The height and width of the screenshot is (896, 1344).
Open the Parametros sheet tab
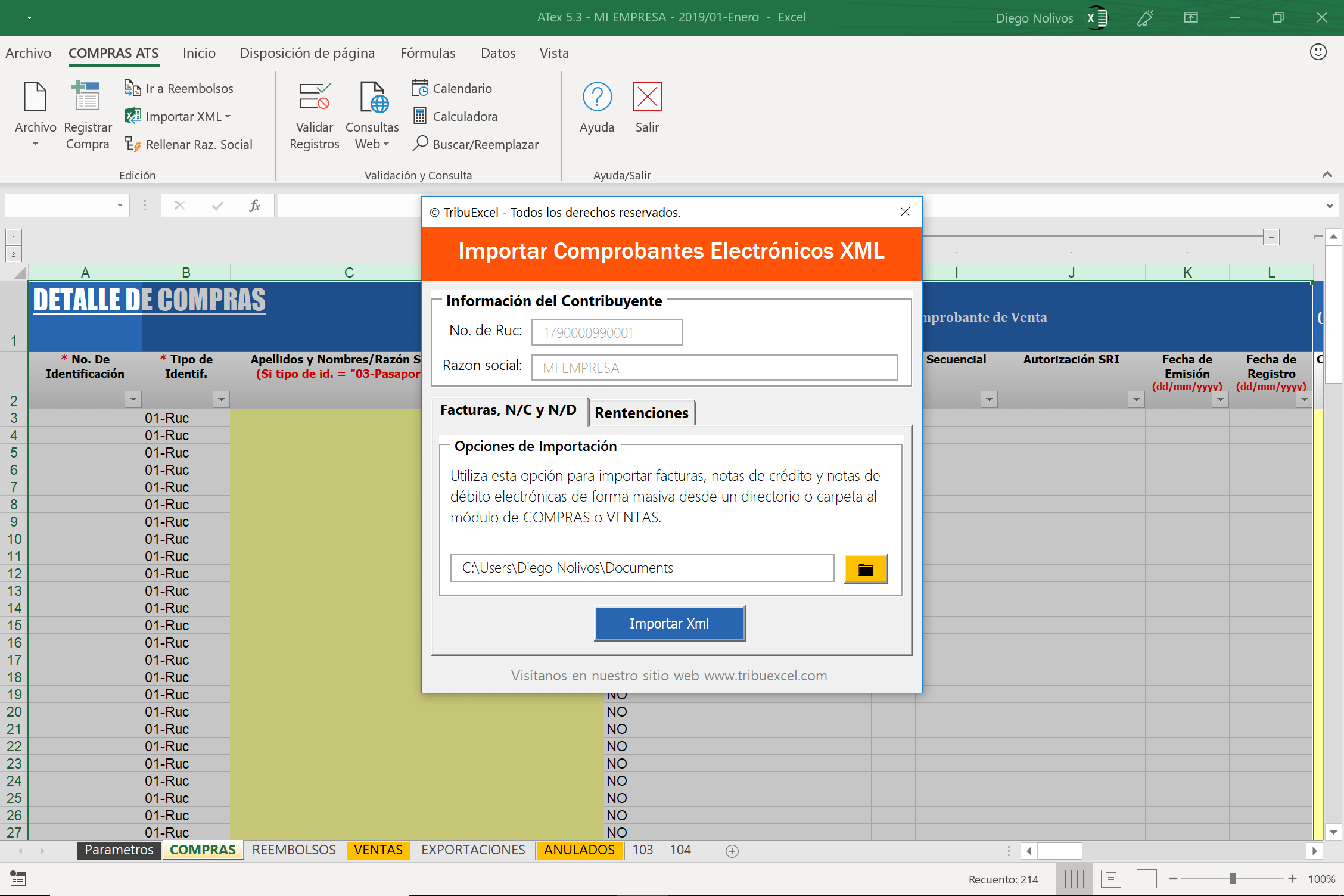tap(119, 850)
